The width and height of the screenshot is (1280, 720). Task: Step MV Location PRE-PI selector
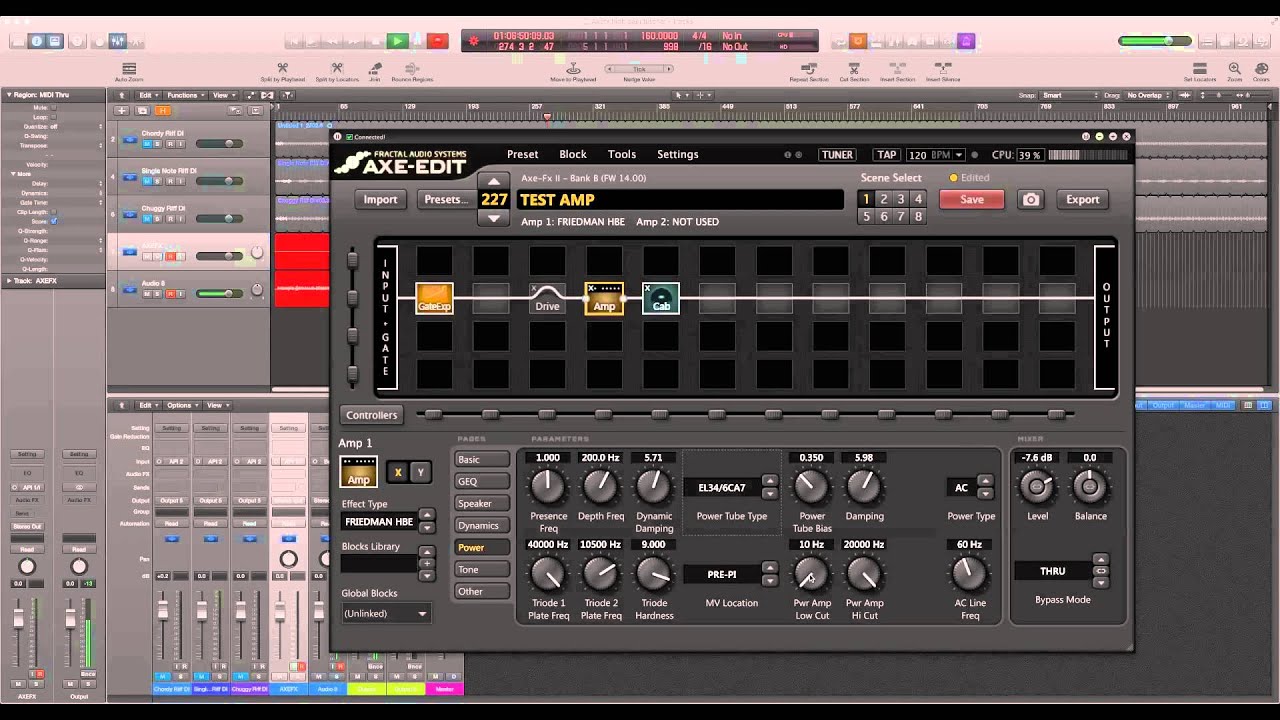(769, 574)
